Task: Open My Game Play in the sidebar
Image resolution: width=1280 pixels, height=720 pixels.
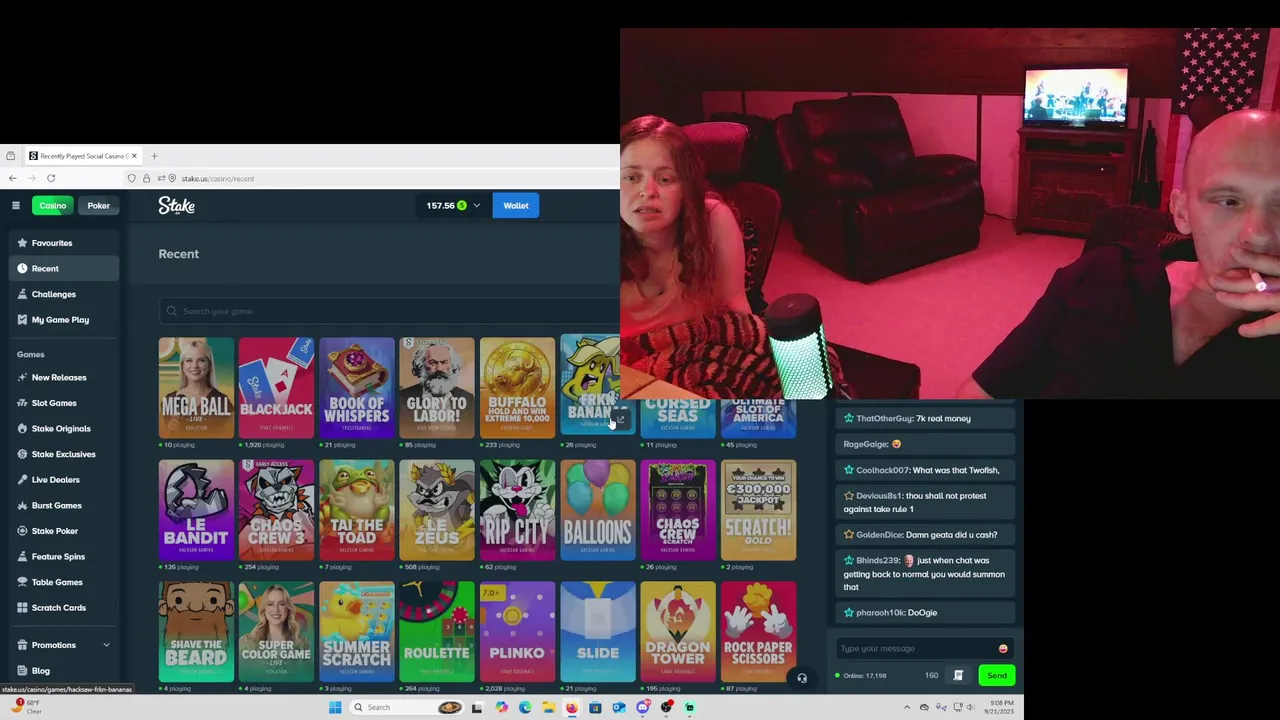Action: tap(60, 320)
